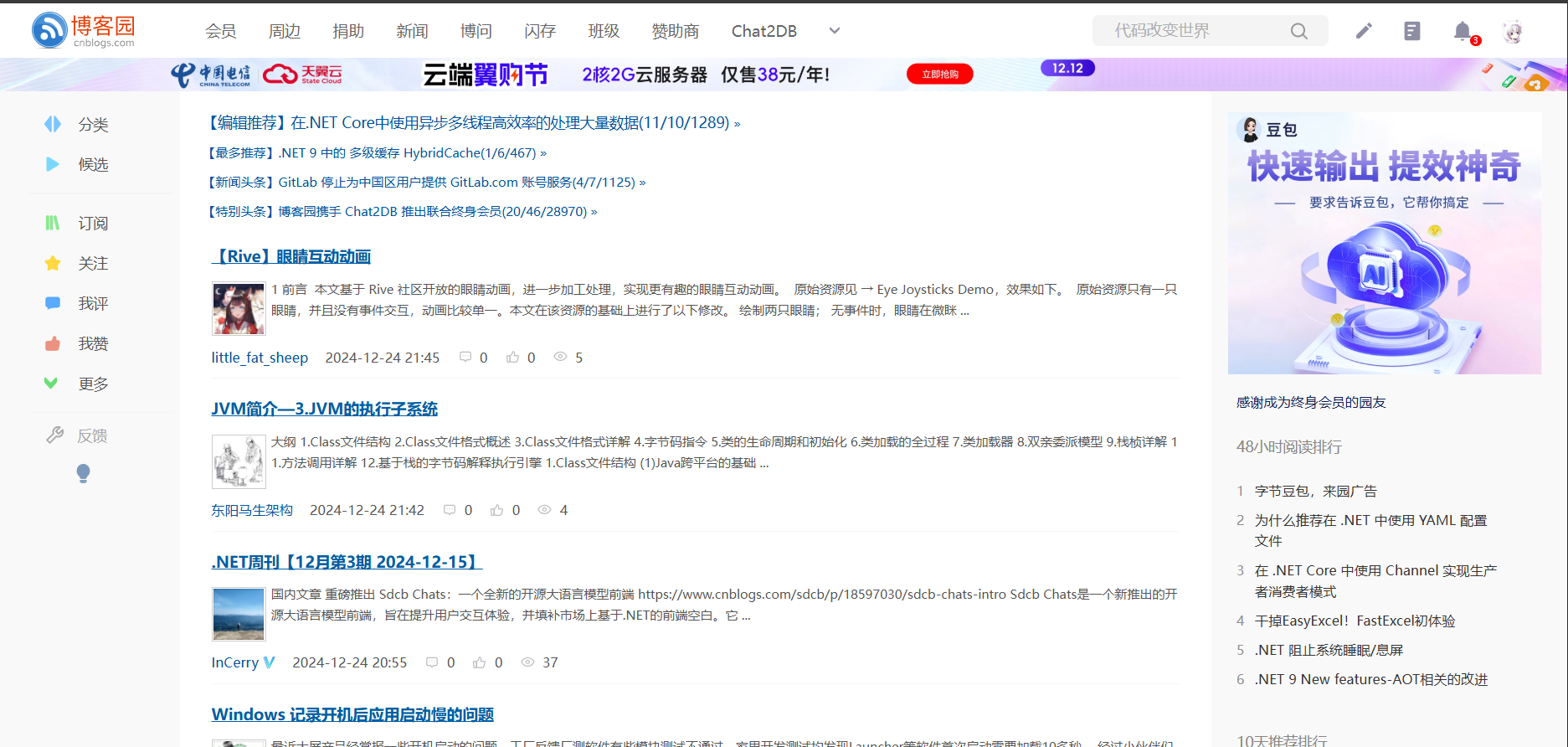This screenshot has height=747, width=1568.
Task: Open ranking item .NET 阻止系统睡眠/息屏
Action: (1329, 650)
